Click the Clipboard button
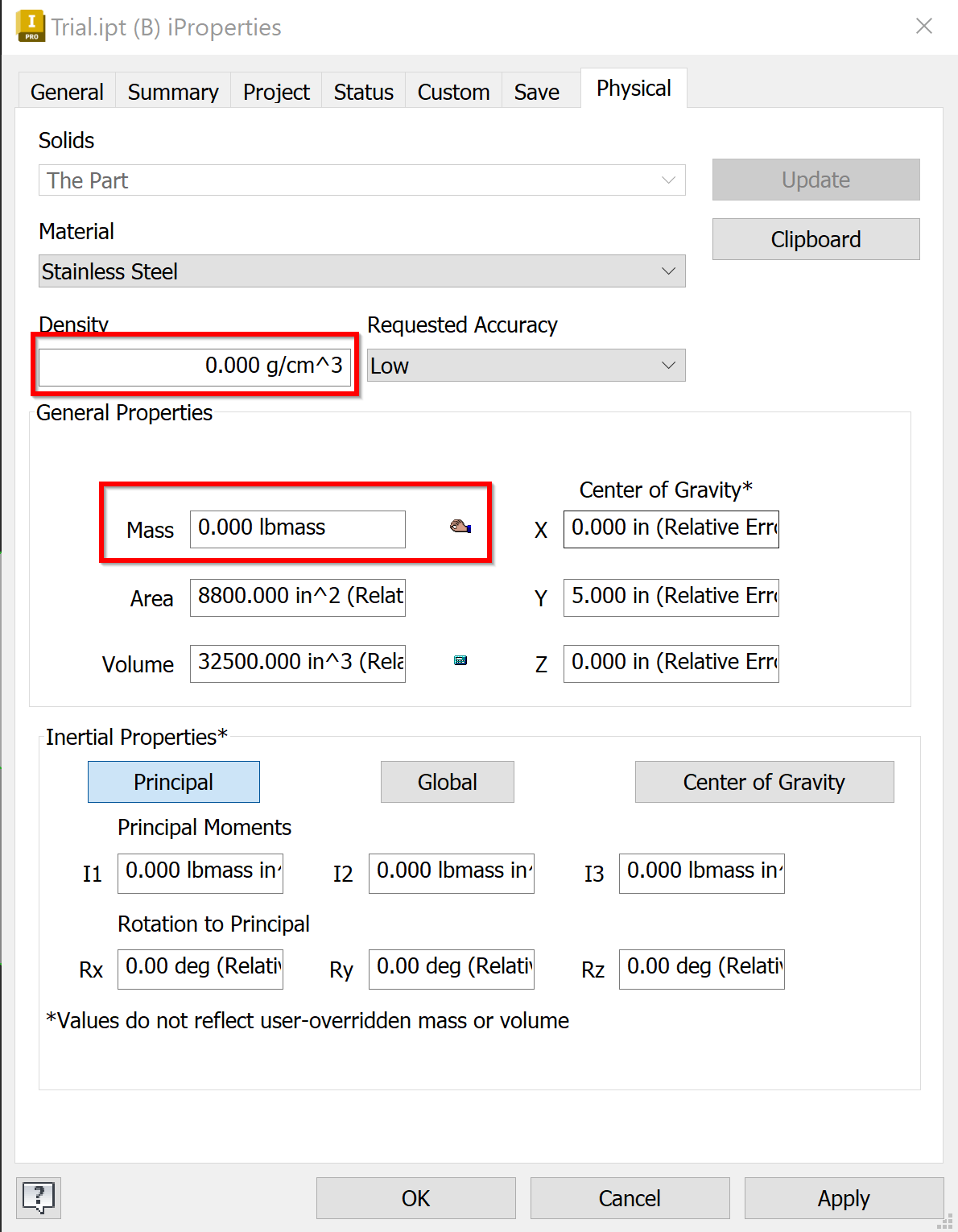 pyautogui.click(x=816, y=239)
